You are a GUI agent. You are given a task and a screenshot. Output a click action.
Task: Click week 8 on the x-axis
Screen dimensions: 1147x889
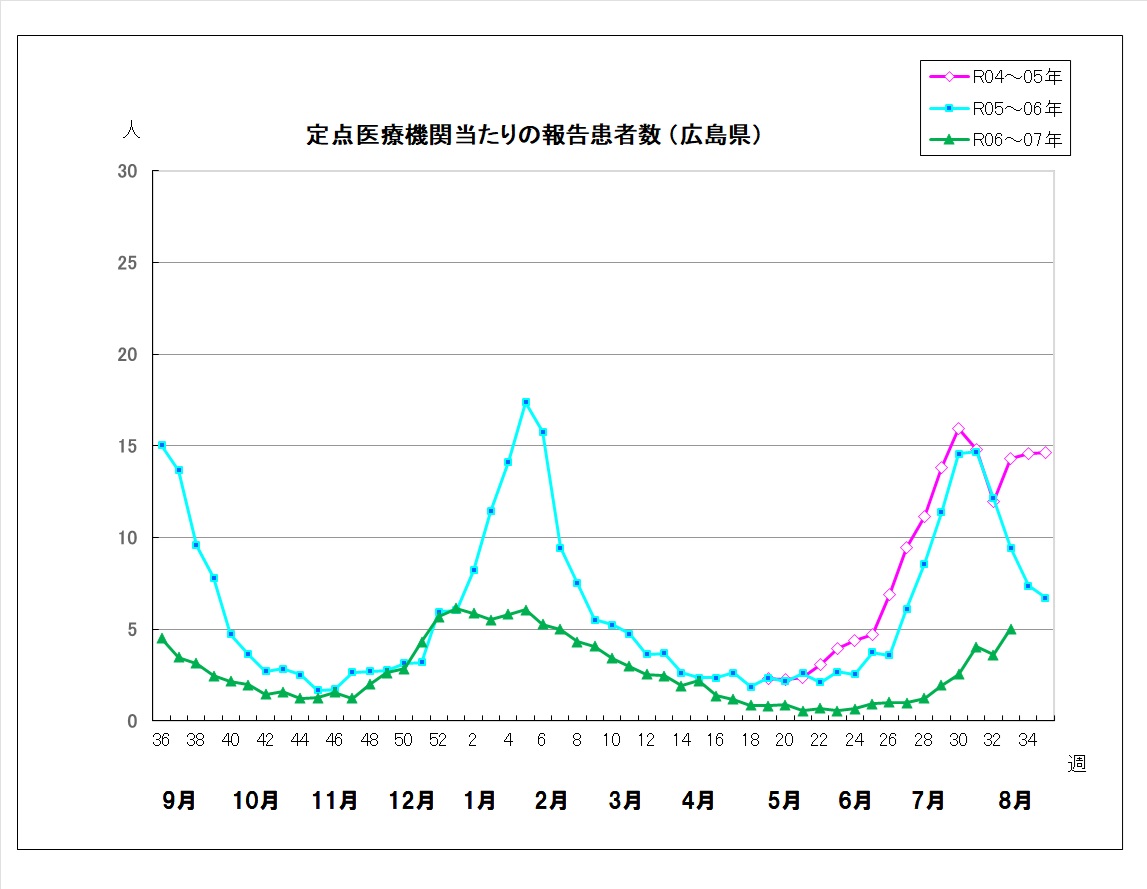[576, 740]
